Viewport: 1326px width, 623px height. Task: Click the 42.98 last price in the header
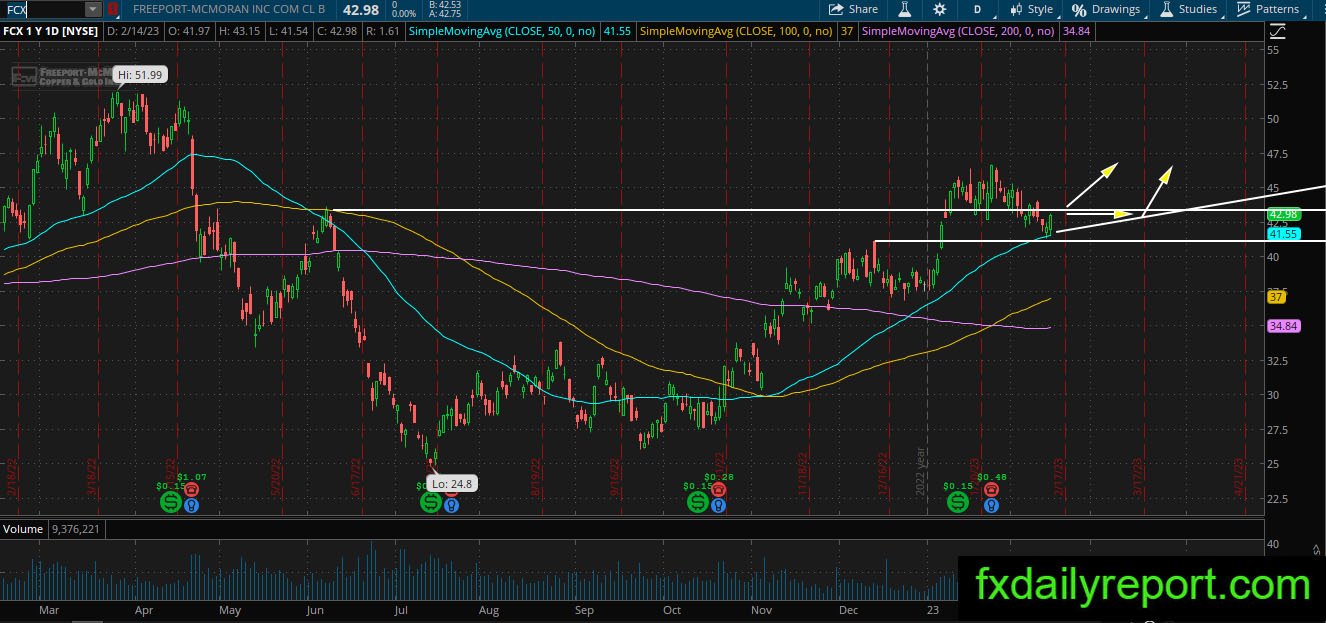[x=361, y=9]
